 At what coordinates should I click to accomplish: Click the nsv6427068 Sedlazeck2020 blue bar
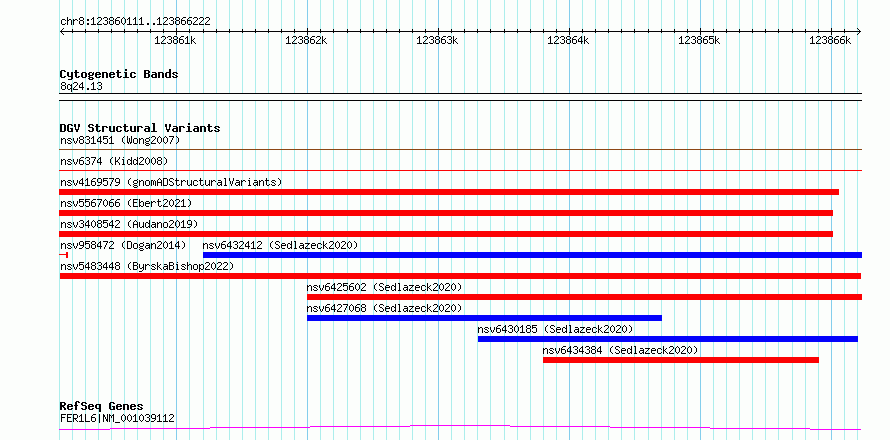[484, 318]
